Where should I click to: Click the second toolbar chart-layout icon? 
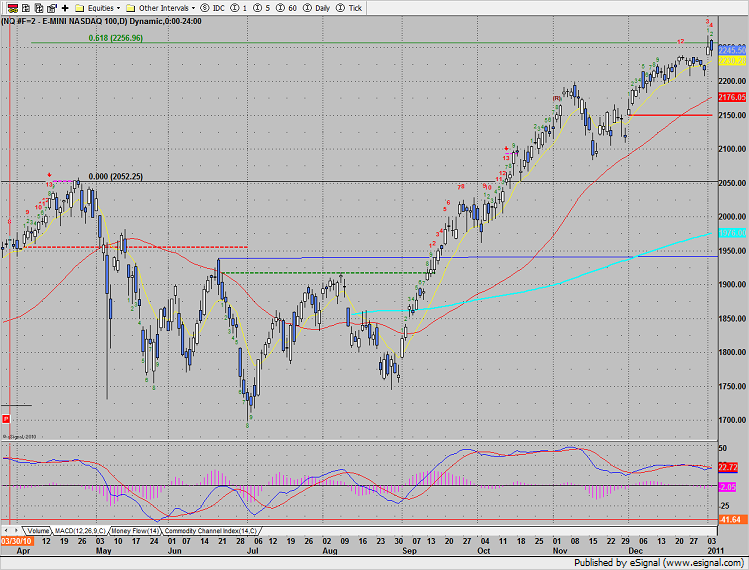click(x=26, y=8)
